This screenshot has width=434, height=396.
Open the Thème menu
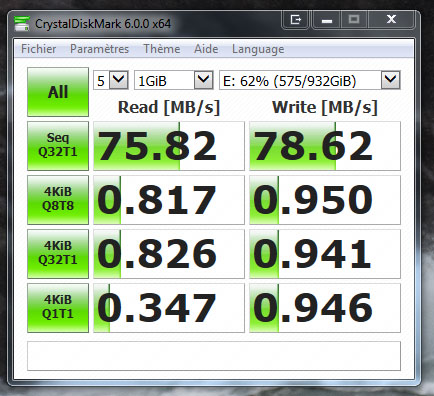tap(162, 49)
